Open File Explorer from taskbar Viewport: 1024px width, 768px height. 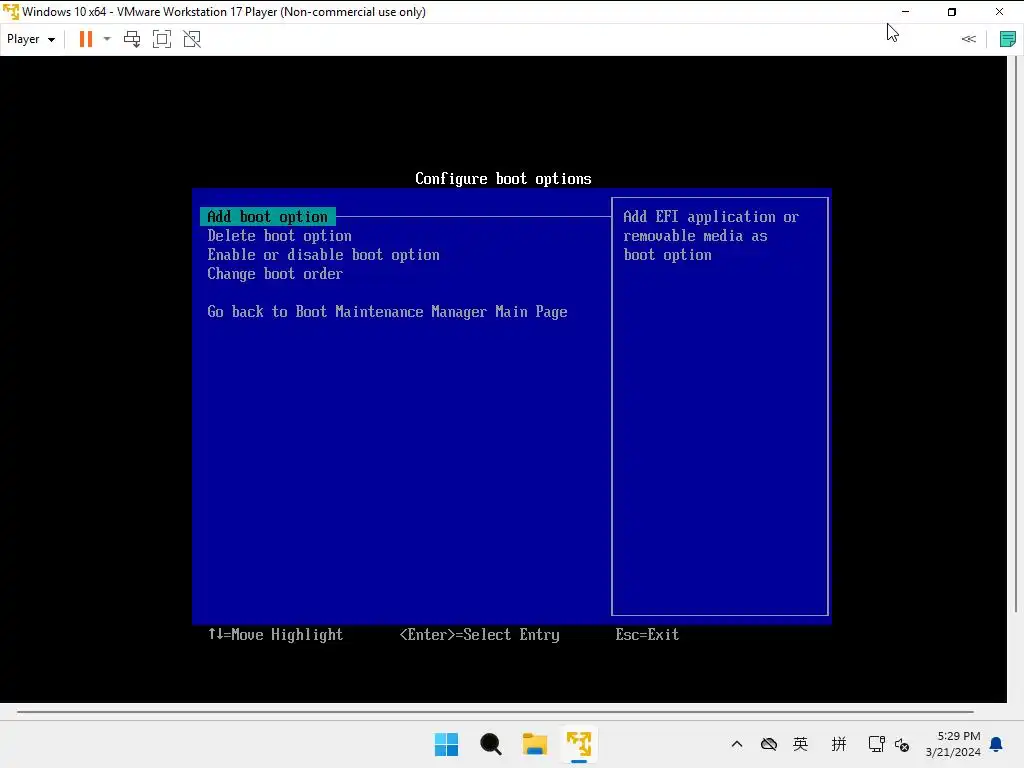[535, 744]
